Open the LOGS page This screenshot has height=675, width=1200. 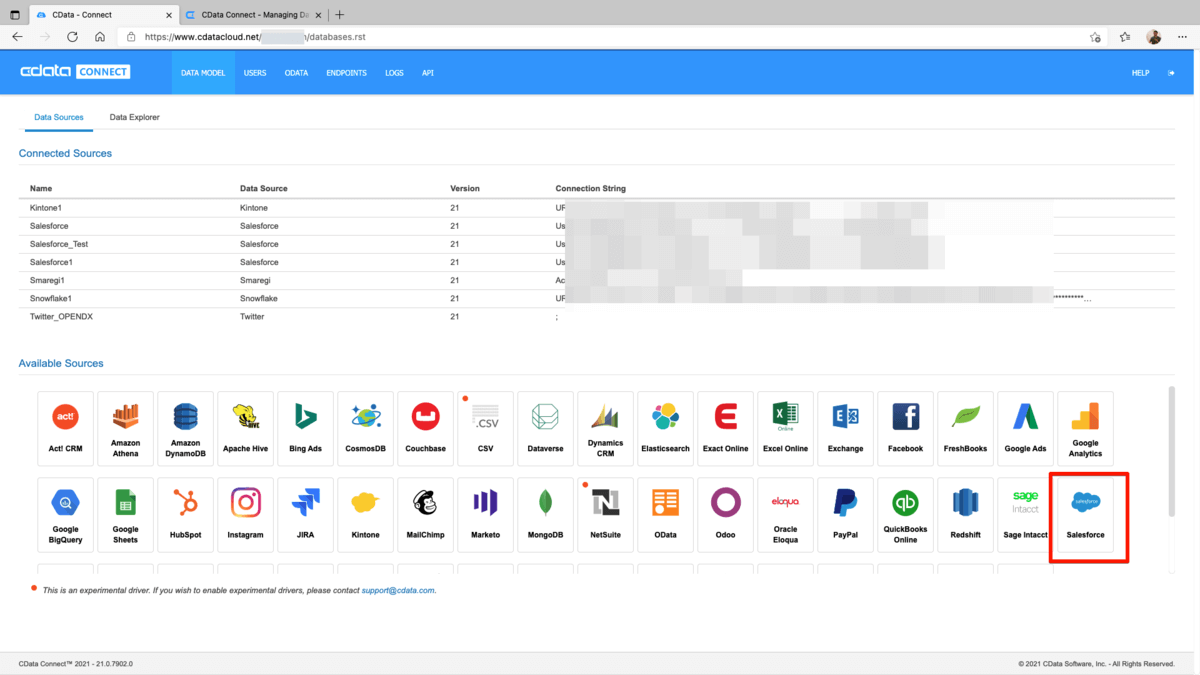(394, 73)
